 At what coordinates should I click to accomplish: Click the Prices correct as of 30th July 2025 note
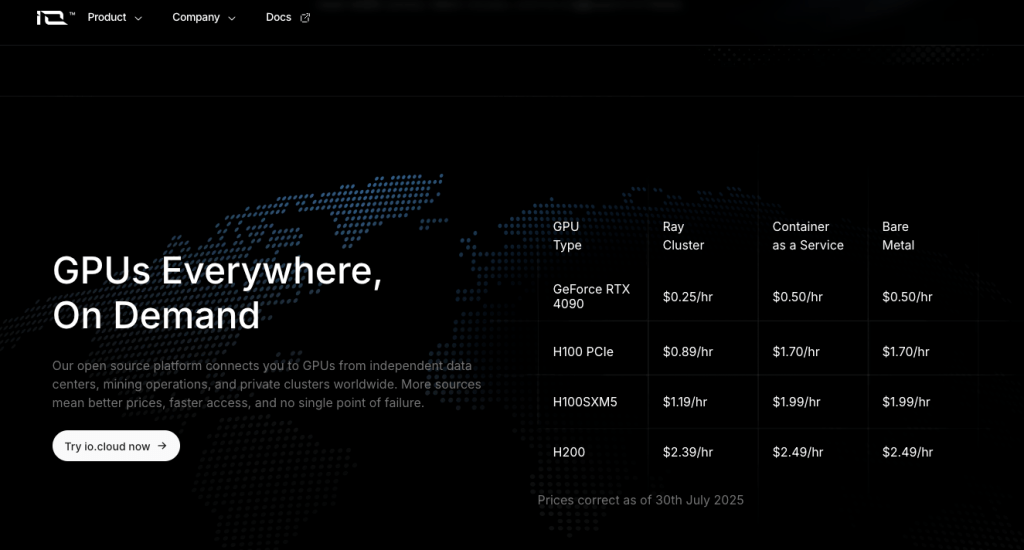pyautogui.click(x=641, y=500)
